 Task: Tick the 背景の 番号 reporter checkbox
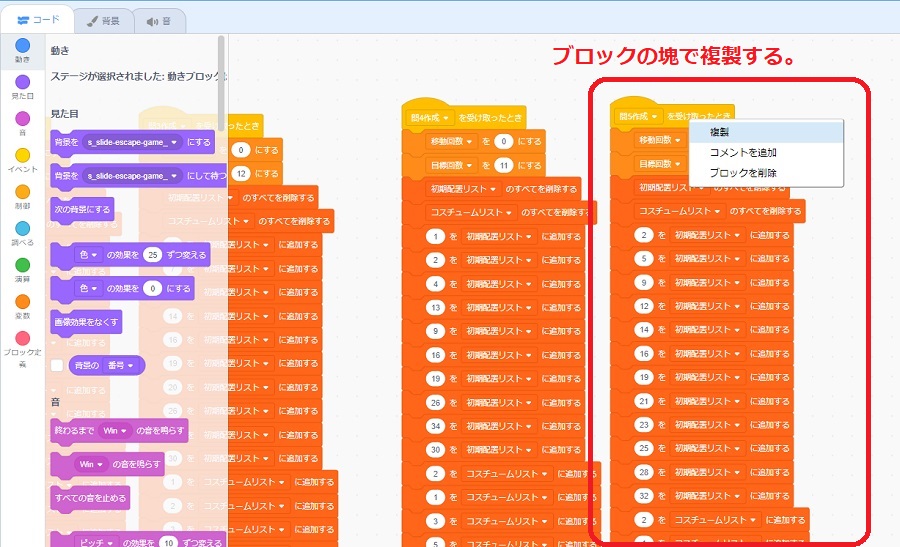tap(57, 366)
